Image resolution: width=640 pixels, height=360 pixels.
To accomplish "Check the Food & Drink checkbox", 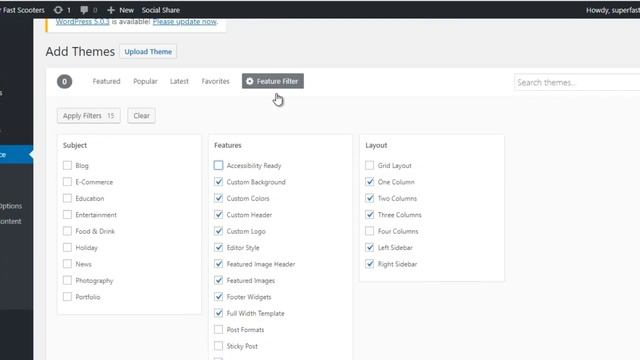I will 67,231.
